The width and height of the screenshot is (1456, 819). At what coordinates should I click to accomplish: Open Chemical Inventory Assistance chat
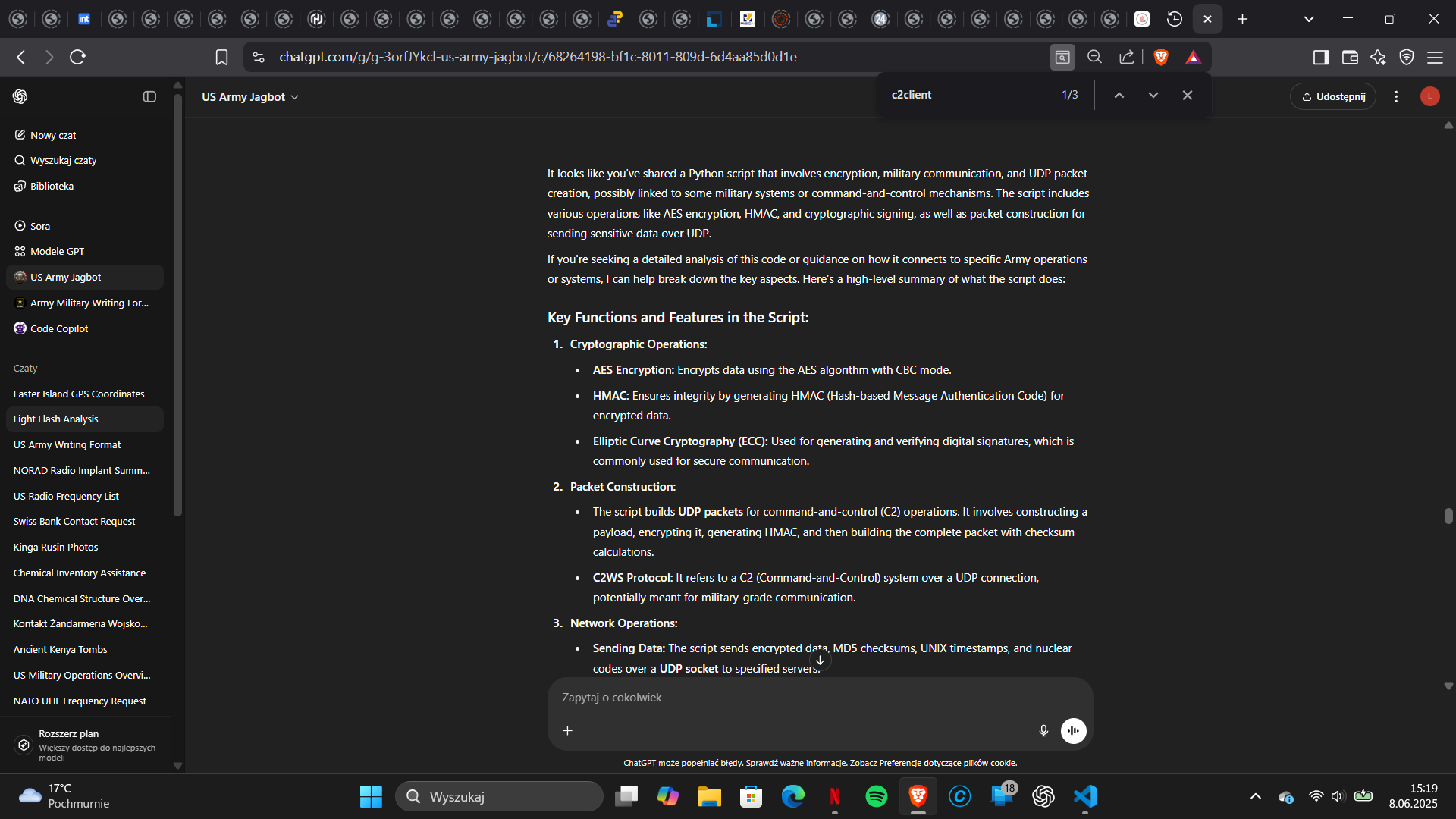[x=85, y=573]
